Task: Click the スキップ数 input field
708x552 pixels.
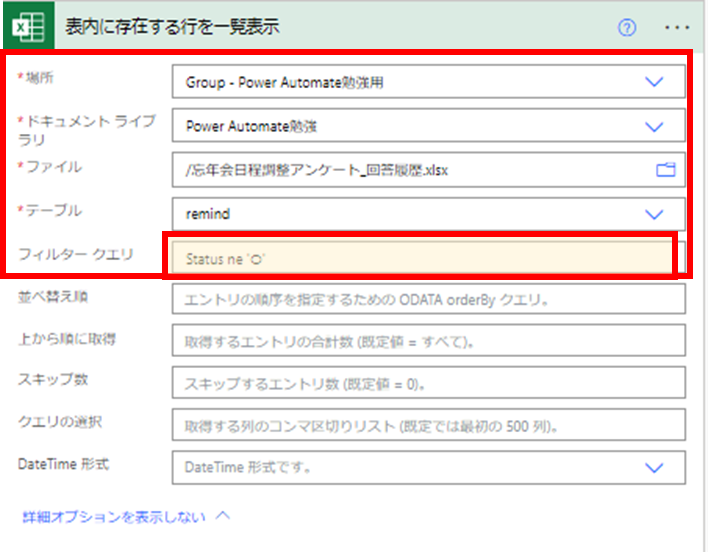Action: pos(429,383)
